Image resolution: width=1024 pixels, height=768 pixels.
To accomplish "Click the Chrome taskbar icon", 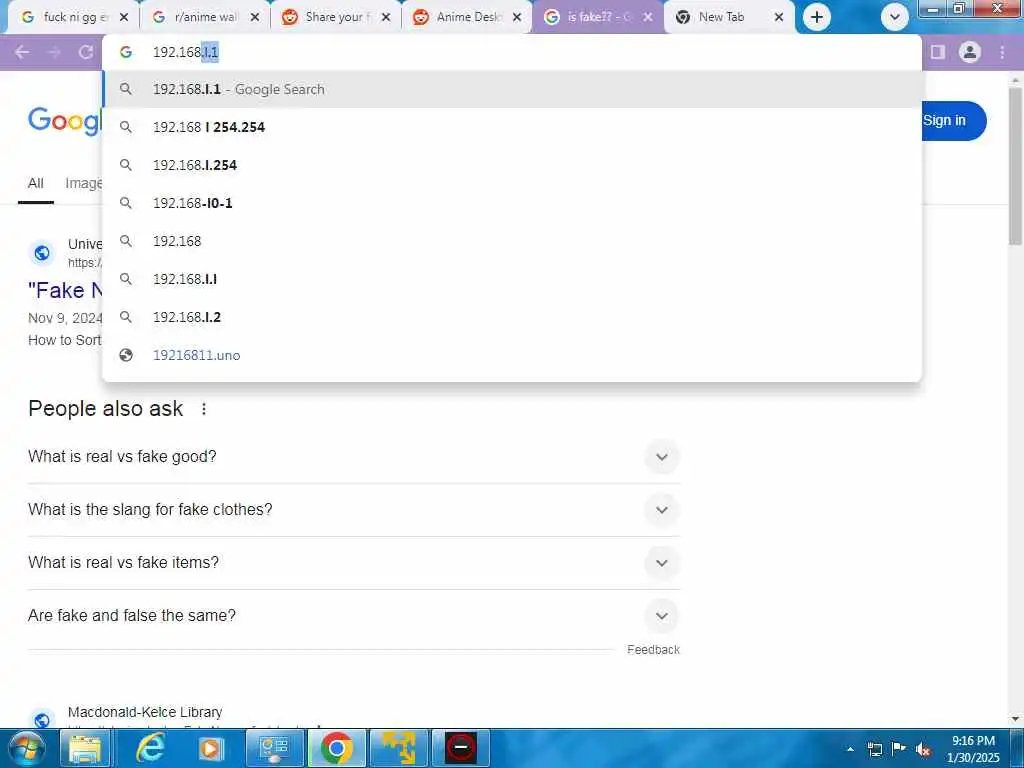I will [x=336, y=748].
